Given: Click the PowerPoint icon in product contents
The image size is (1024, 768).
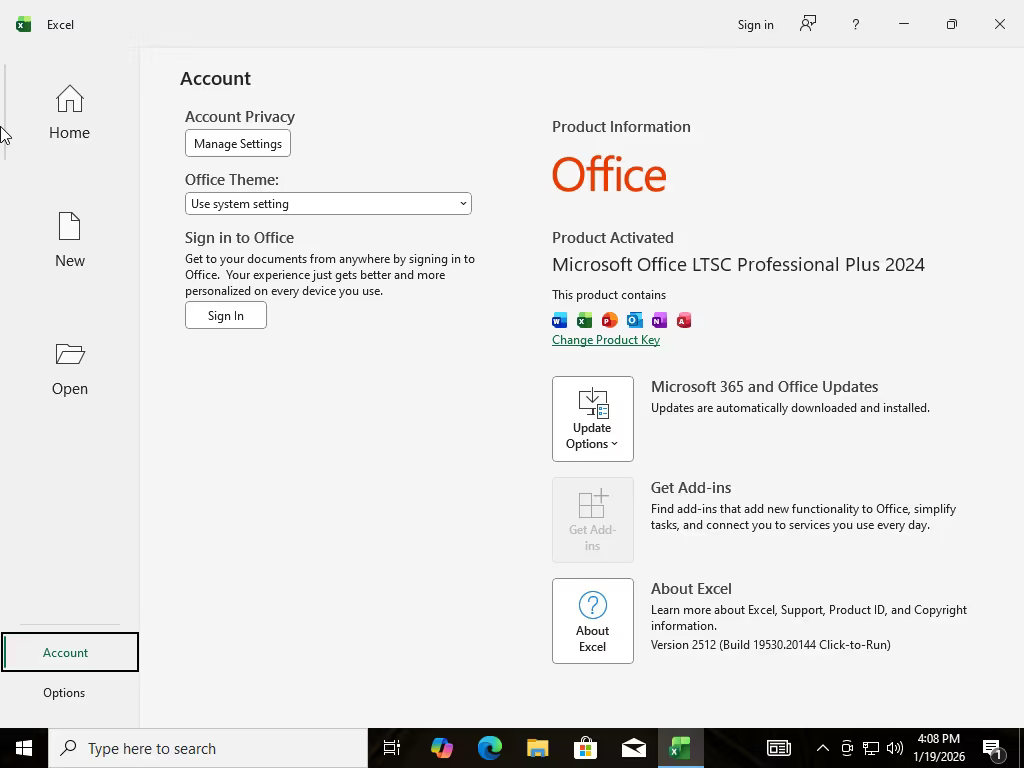Looking at the screenshot, I should (609, 320).
